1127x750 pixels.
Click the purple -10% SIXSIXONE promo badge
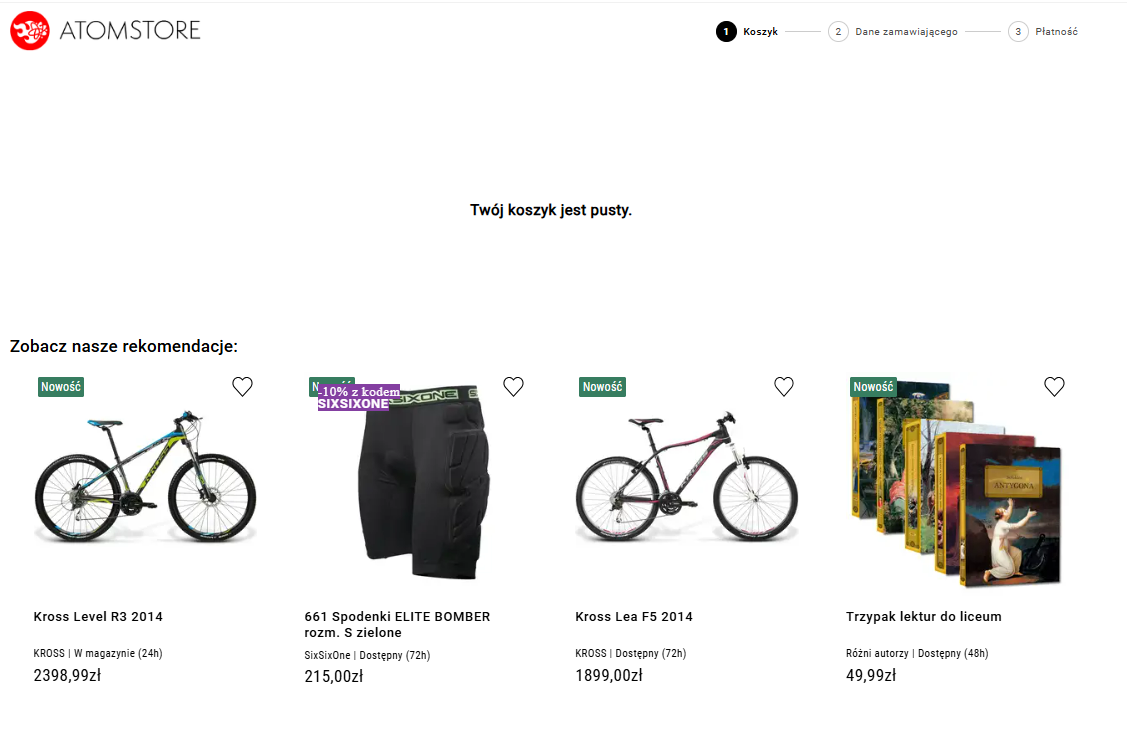coord(359,398)
